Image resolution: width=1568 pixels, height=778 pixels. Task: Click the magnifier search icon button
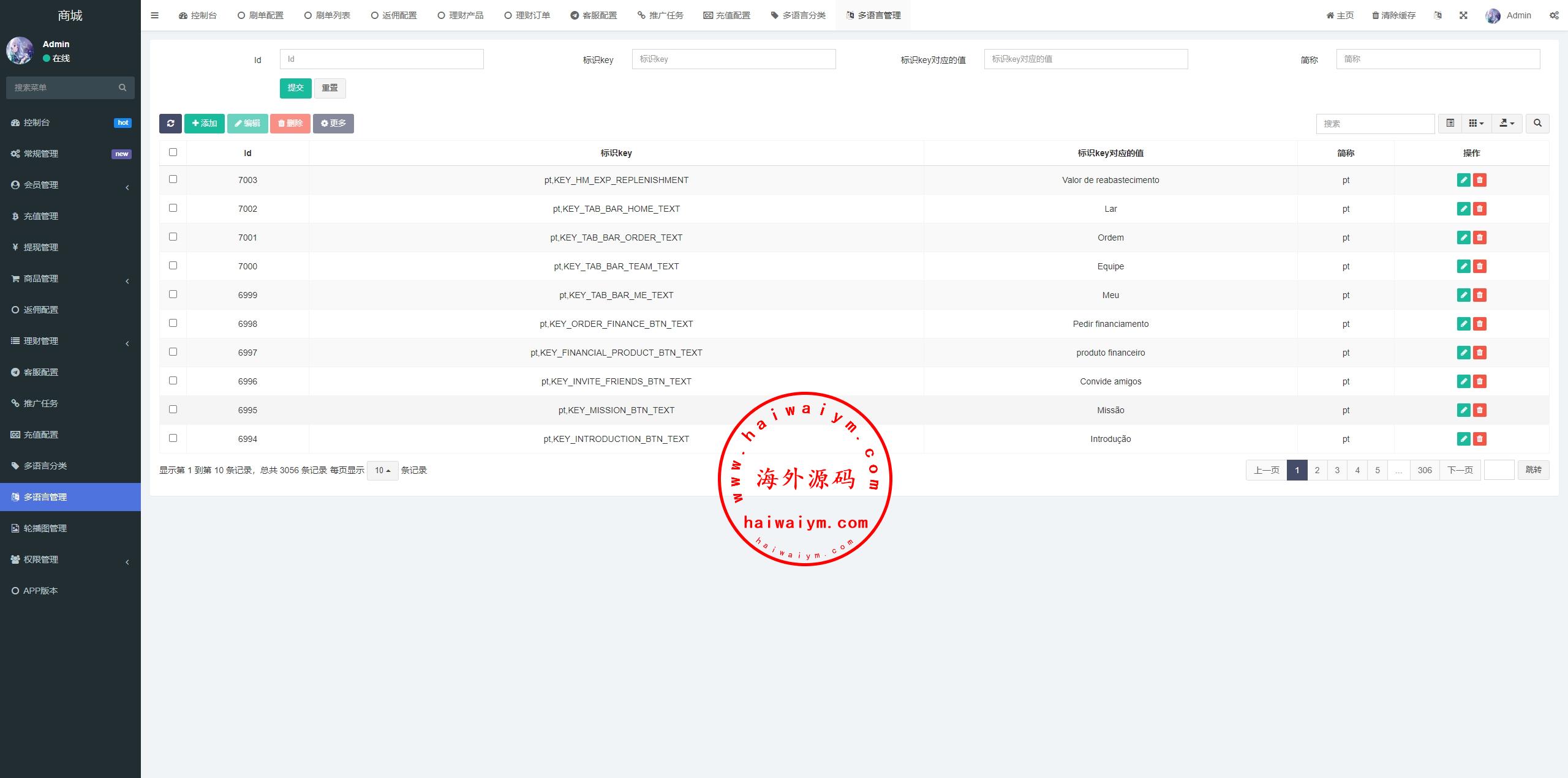pos(1537,123)
